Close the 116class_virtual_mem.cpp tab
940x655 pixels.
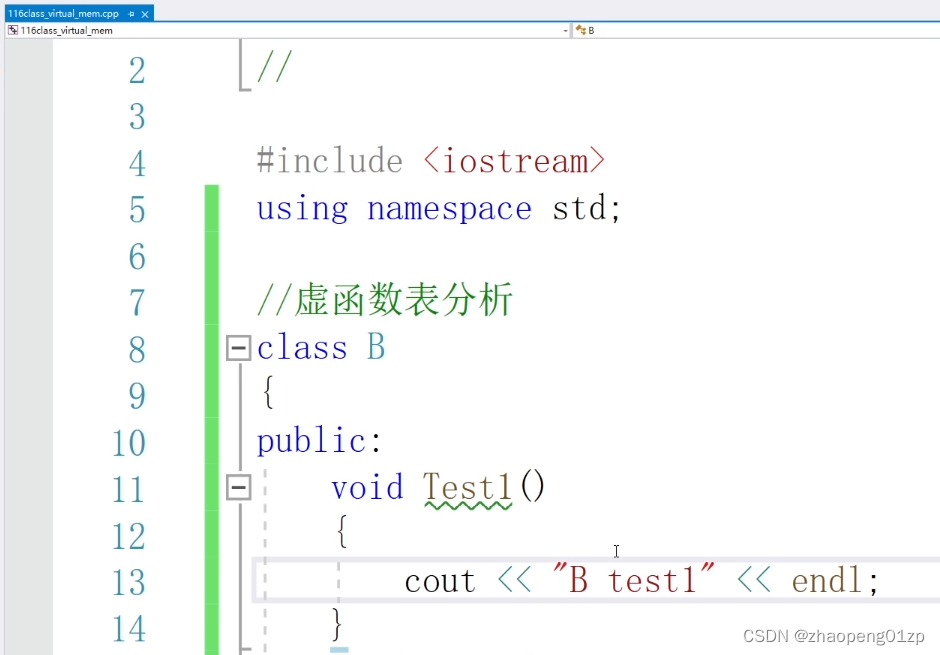pos(145,14)
